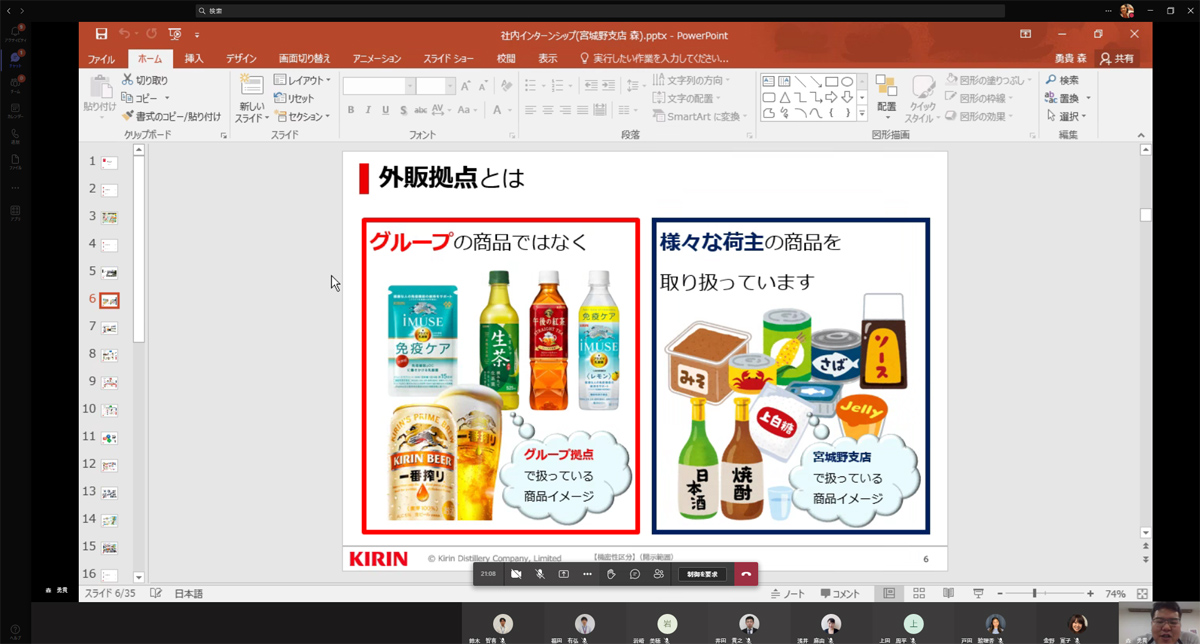1200x644 pixels.
Task: Open the File (ファイル) tab
Action: (101, 59)
